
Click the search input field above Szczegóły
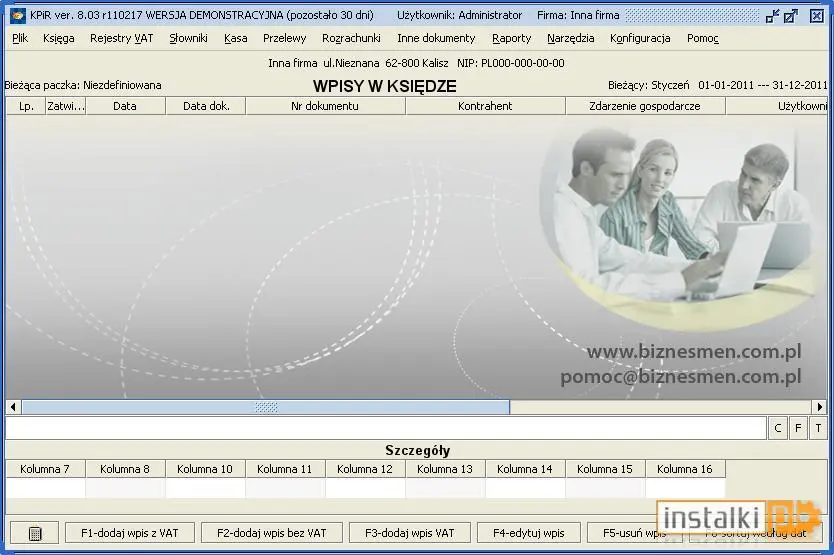pos(386,428)
